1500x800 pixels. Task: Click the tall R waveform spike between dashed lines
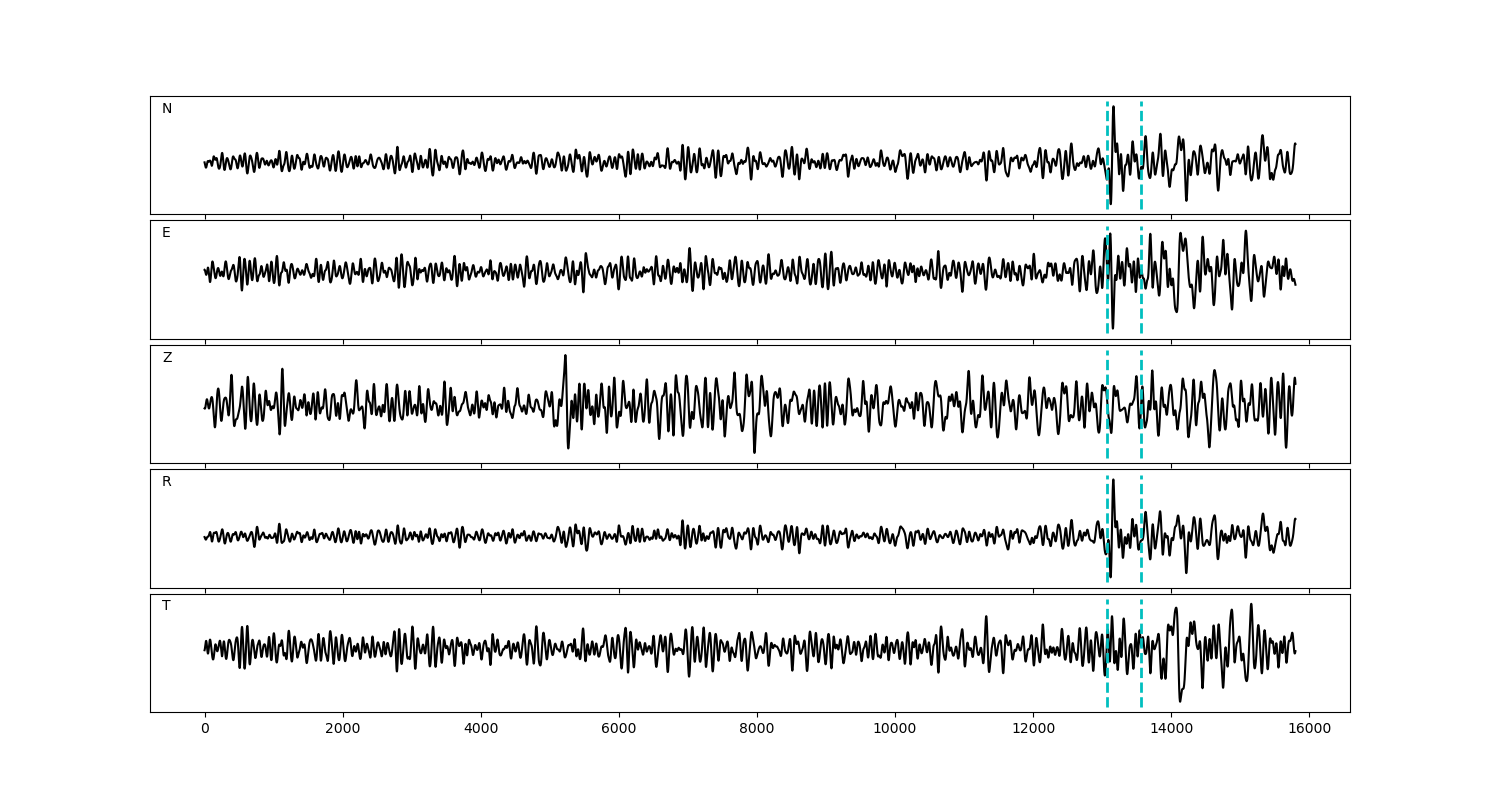[1113, 486]
